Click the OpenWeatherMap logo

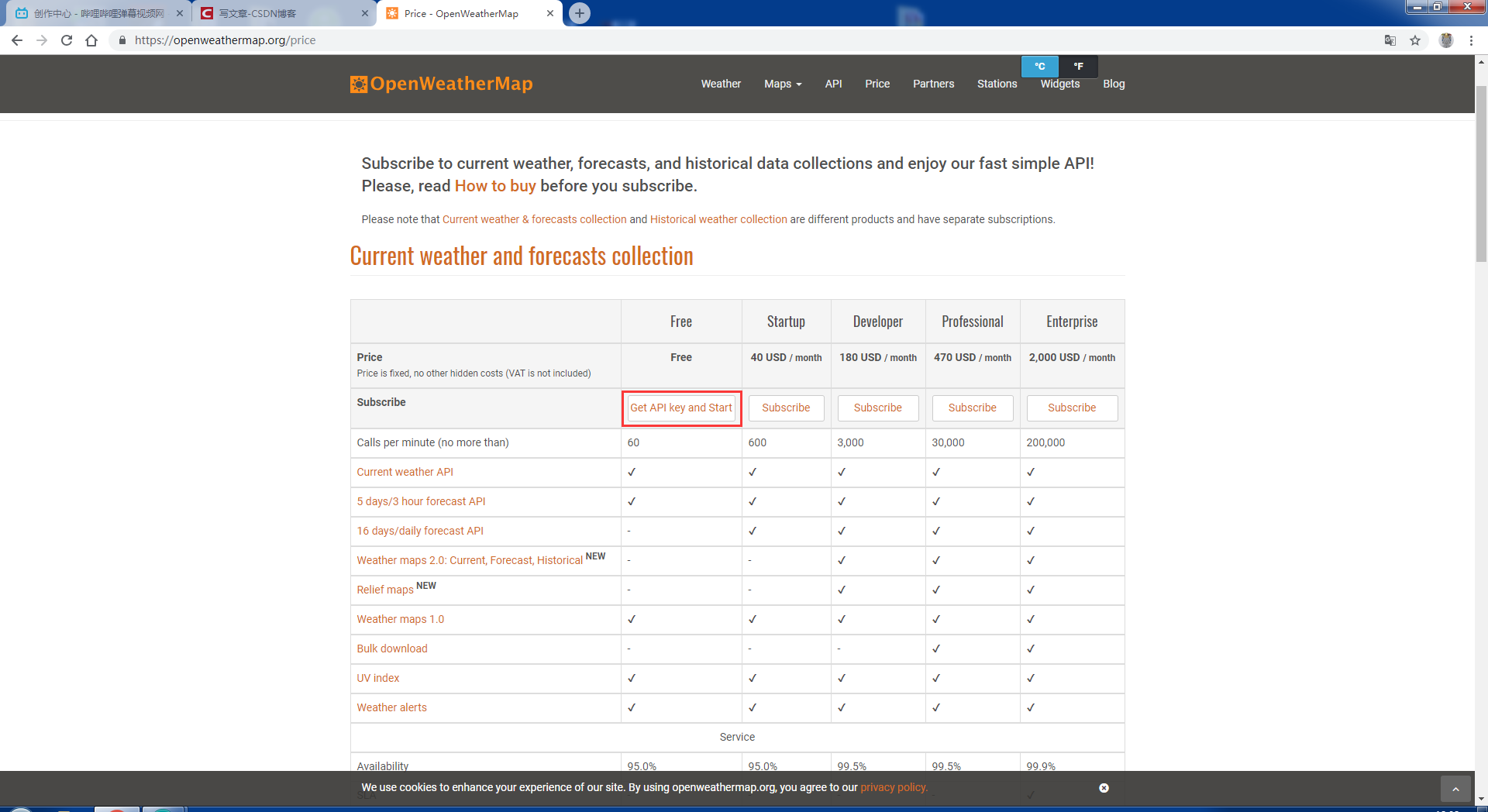442,84
